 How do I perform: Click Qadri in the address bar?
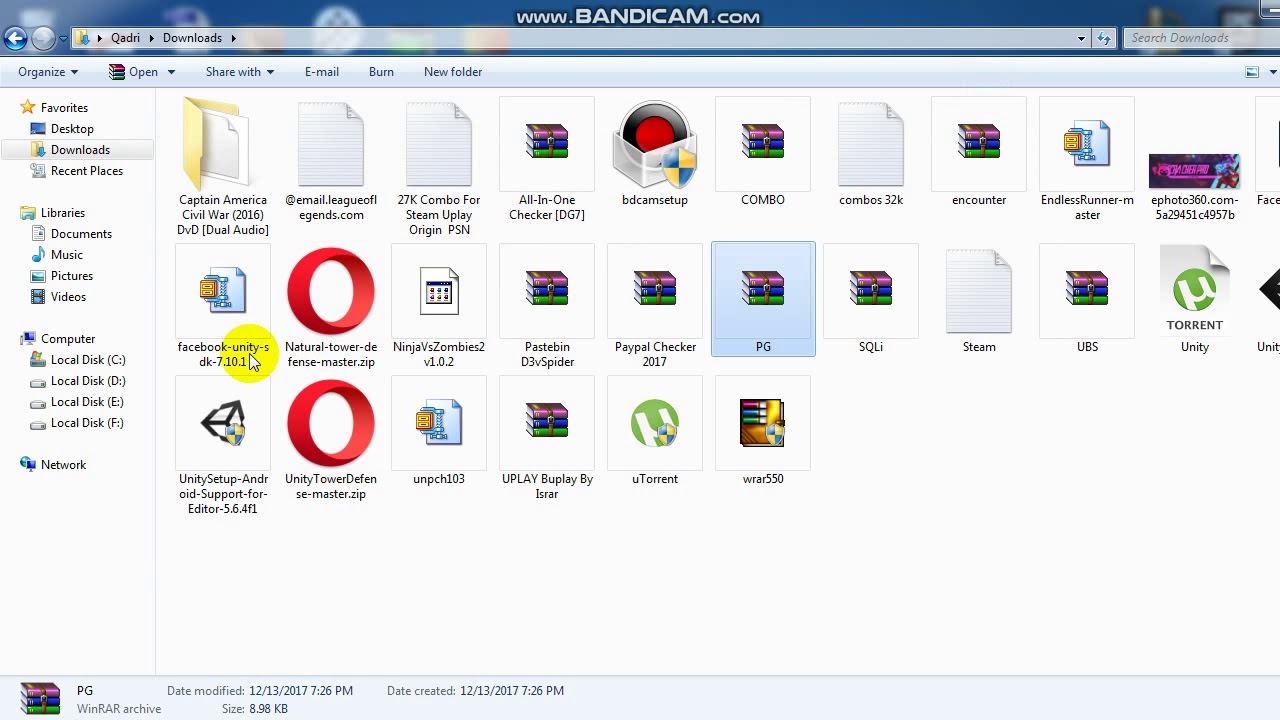tap(126, 38)
